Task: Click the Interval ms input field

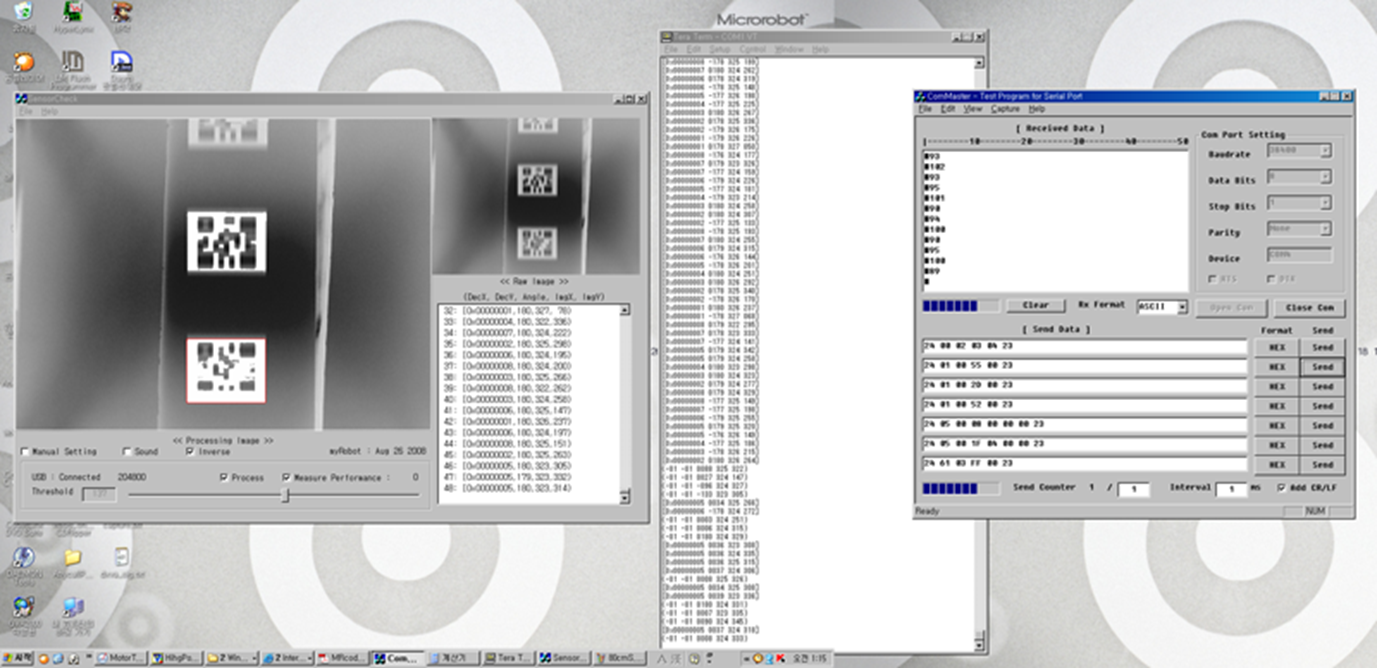Action: 1230,489
